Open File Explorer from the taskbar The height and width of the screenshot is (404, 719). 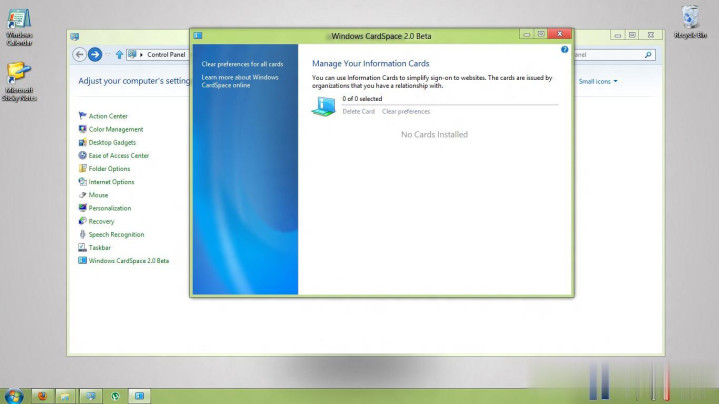coord(66,396)
